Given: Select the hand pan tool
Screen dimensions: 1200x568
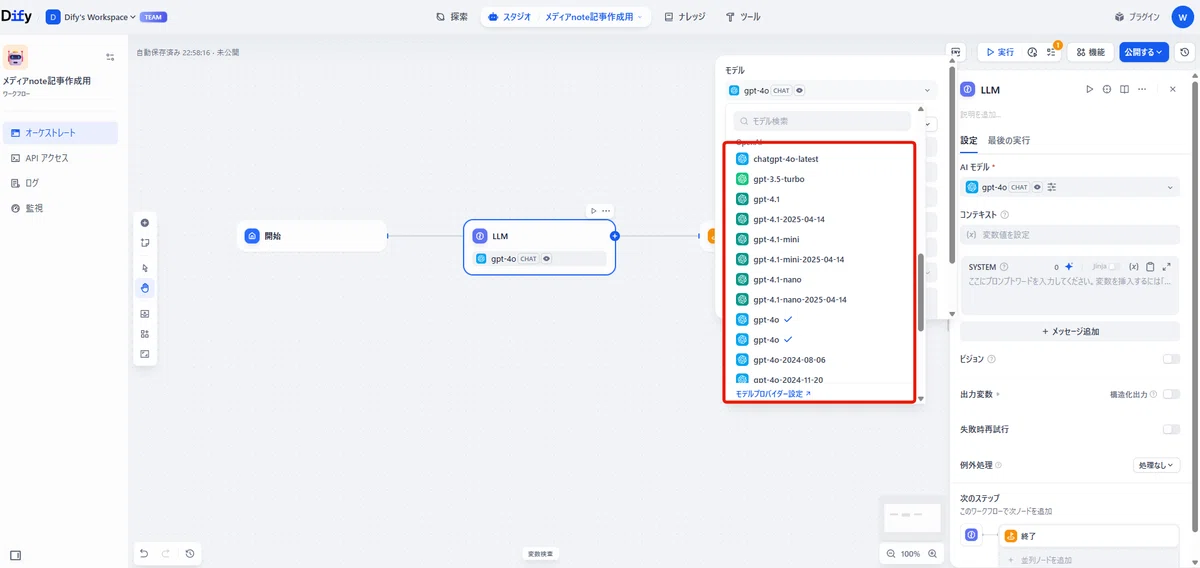Looking at the screenshot, I should click(x=145, y=288).
